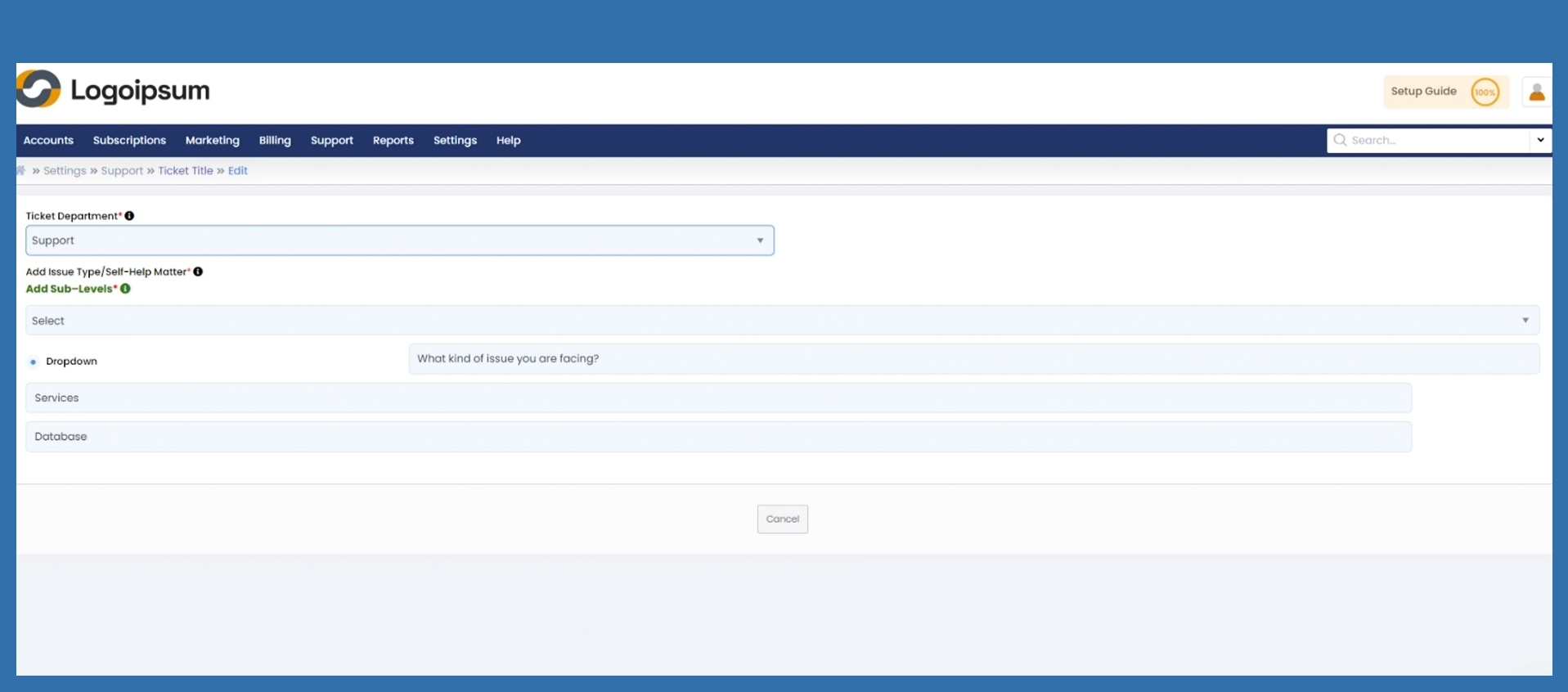Open the user profile icon
Viewport: 1568px width, 692px height.
pyautogui.click(x=1536, y=92)
